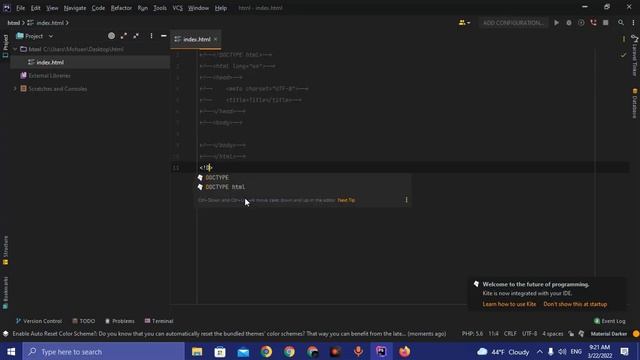640x360 pixels.
Task: Click Collapse All icon in Project panel
Action: coord(136,36)
